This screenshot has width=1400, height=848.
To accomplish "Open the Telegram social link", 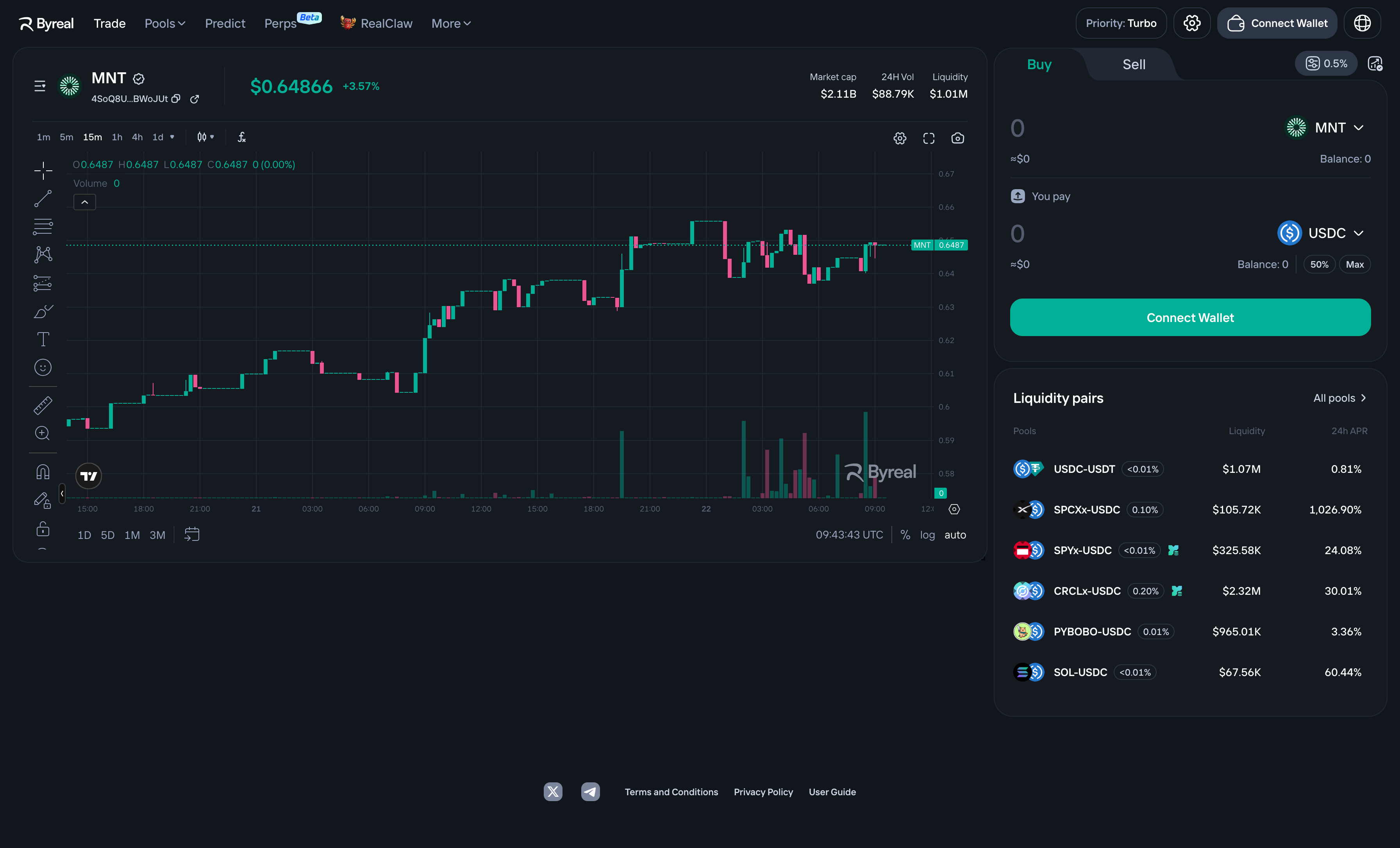I will click(590, 791).
